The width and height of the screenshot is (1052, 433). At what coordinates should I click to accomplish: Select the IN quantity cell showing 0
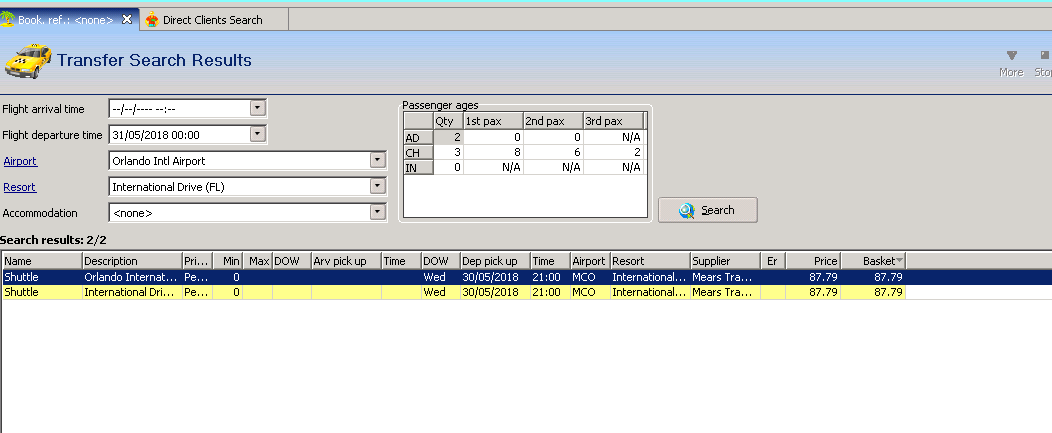[448, 167]
